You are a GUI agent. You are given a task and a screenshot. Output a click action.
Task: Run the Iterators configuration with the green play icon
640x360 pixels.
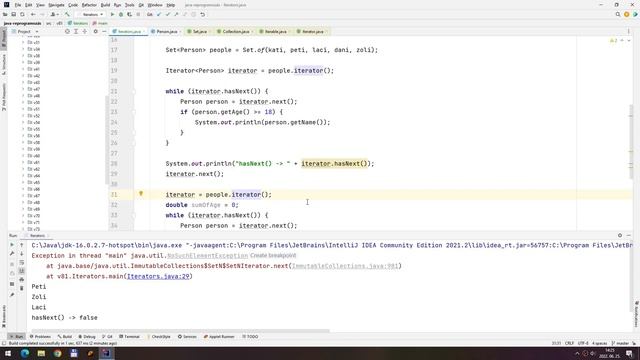(x=112, y=14)
